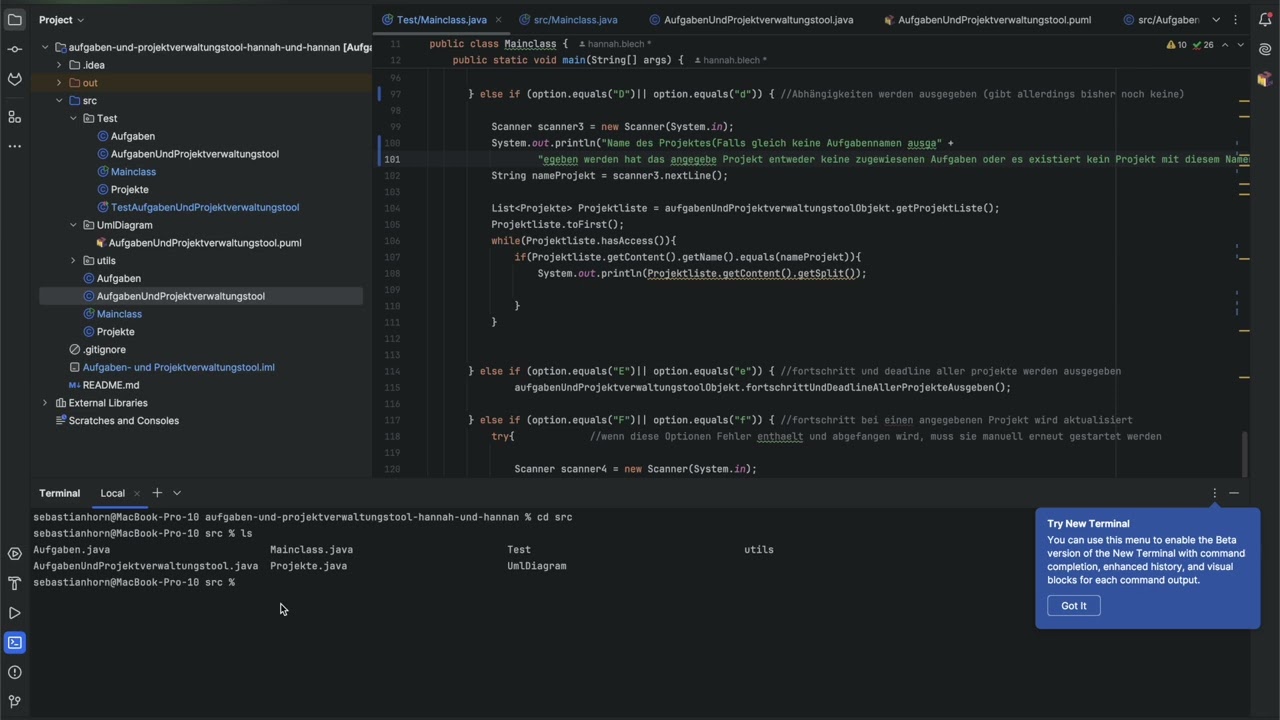
Task: Open the Commit tool window
Action: [x=14, y=49]
